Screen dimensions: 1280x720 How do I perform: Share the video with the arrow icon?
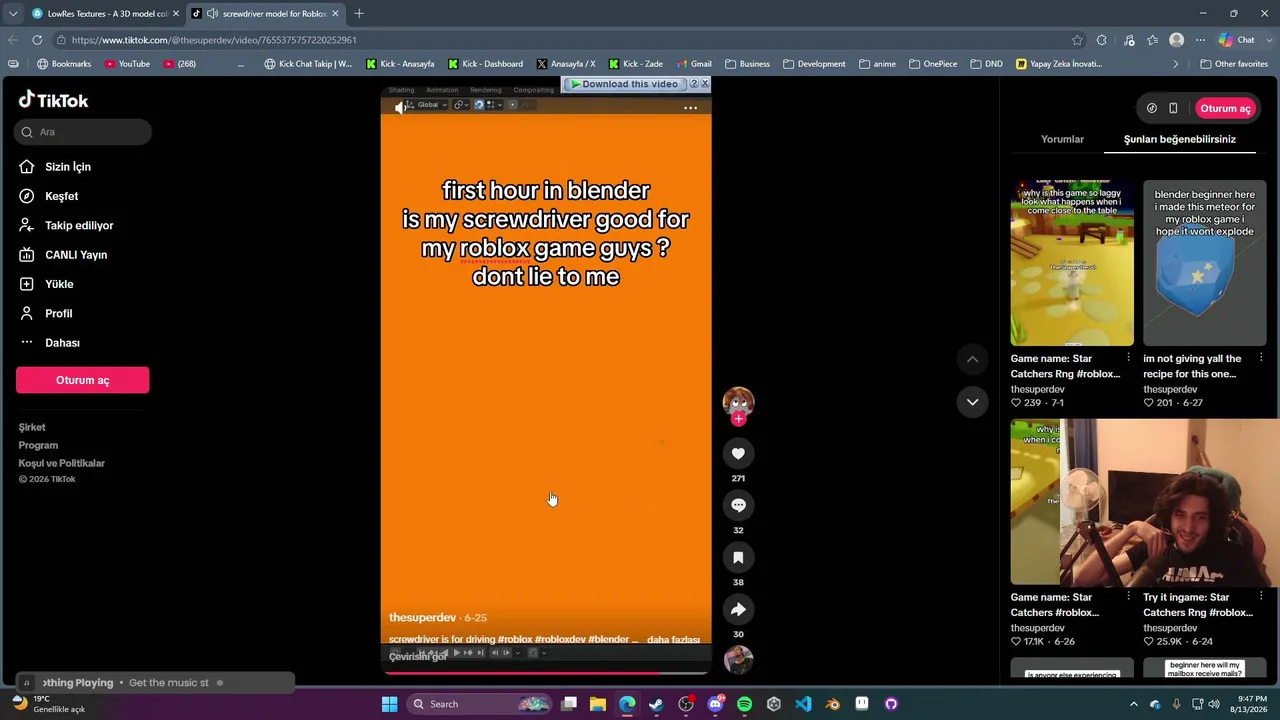738,609
